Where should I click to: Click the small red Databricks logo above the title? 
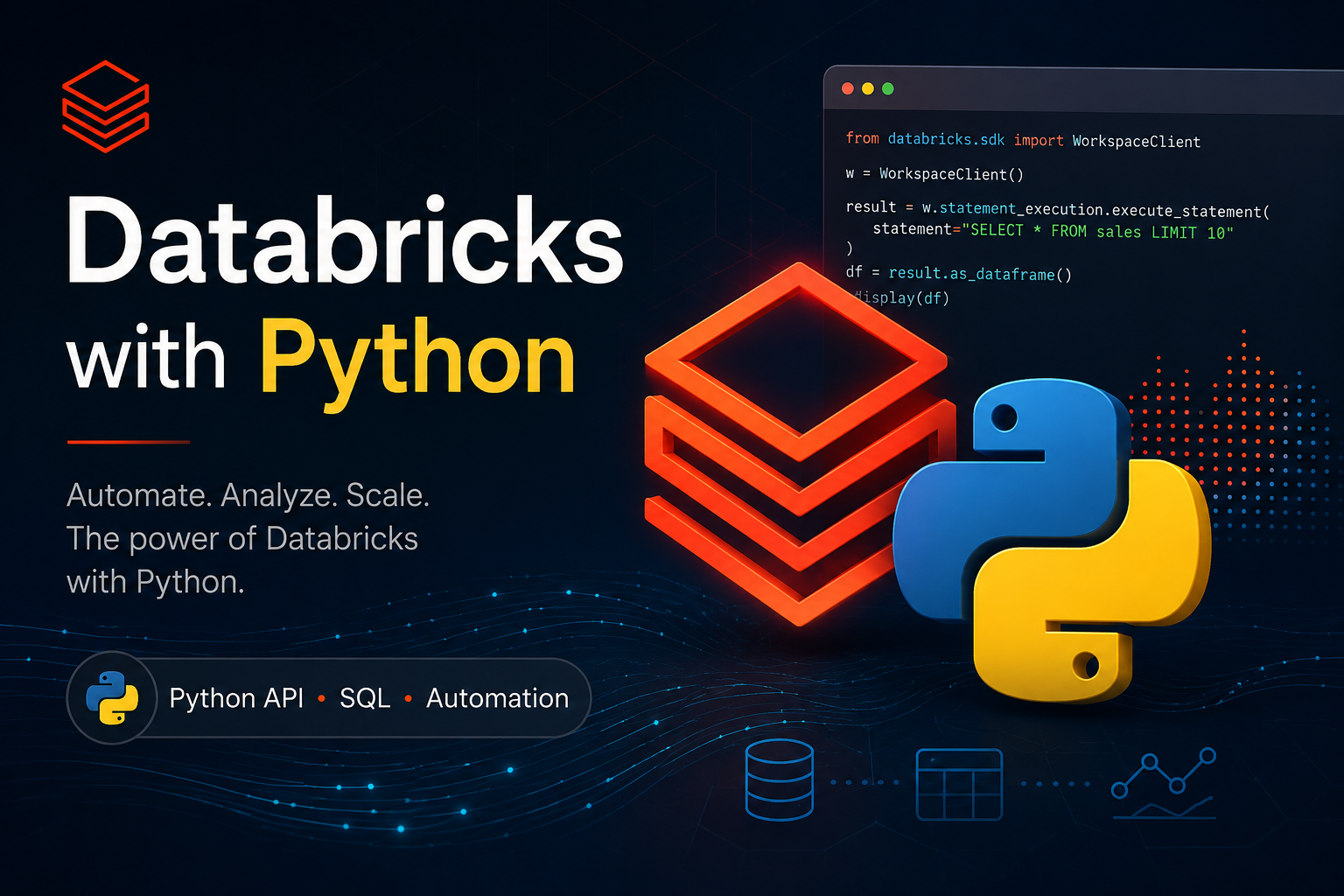click(x=106, y=106)
